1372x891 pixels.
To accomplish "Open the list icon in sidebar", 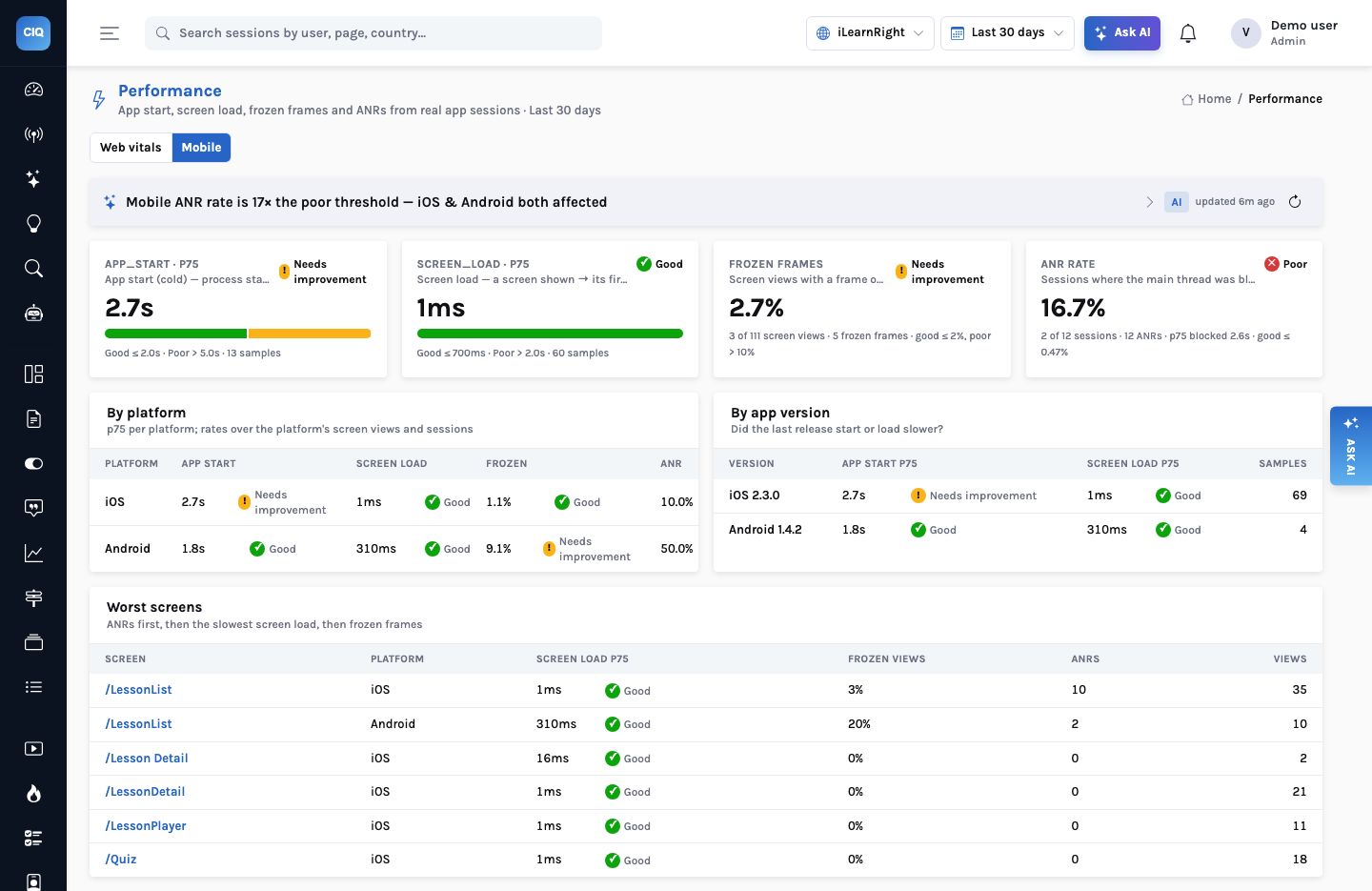I will coord(33,687).
